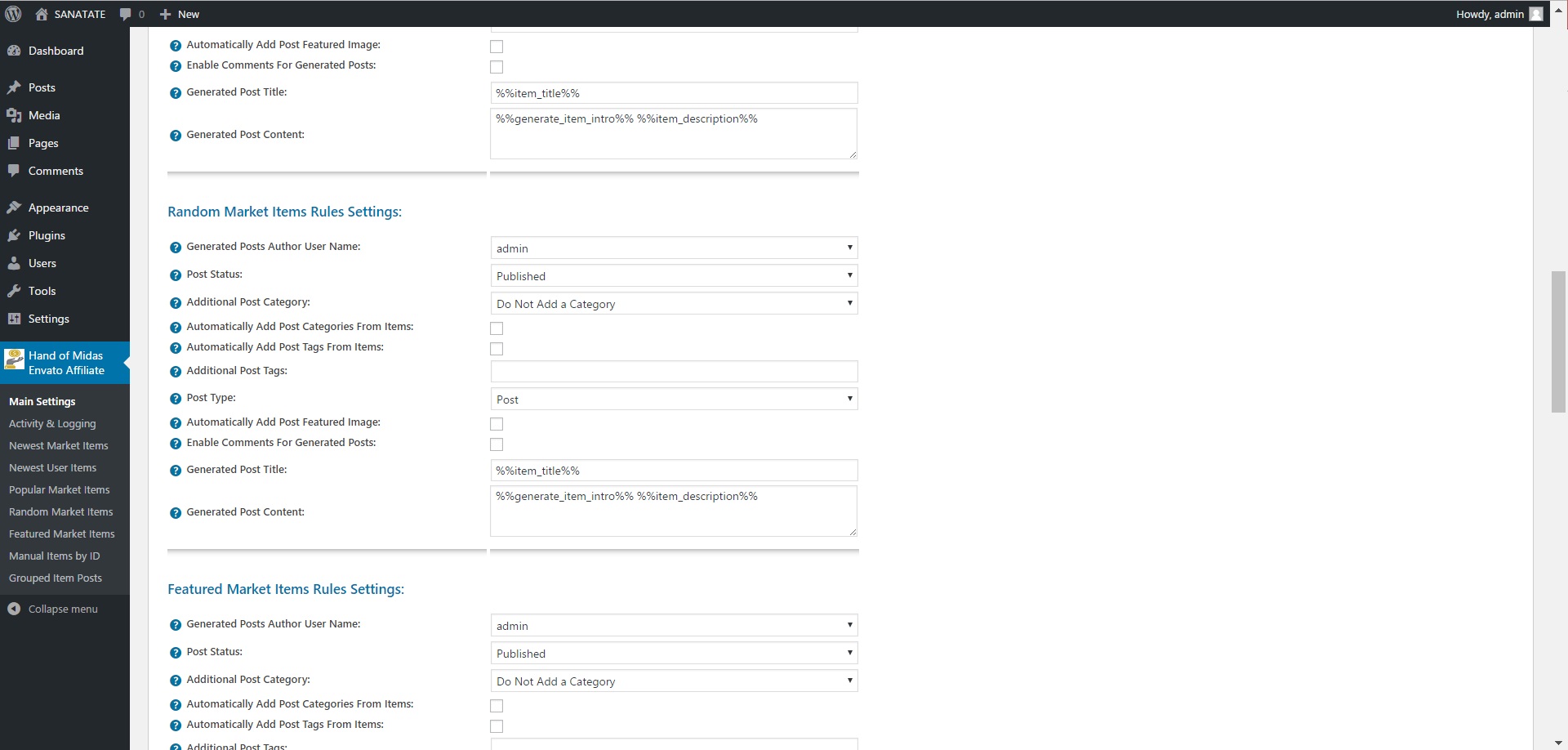
Task: Click help icon next to Random rules Post Type
Action: 176,399
